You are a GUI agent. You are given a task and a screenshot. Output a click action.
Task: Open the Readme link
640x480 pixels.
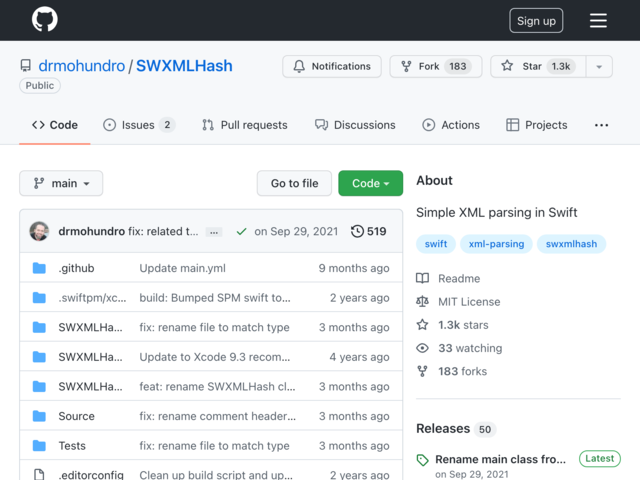(x=459, y=278)
